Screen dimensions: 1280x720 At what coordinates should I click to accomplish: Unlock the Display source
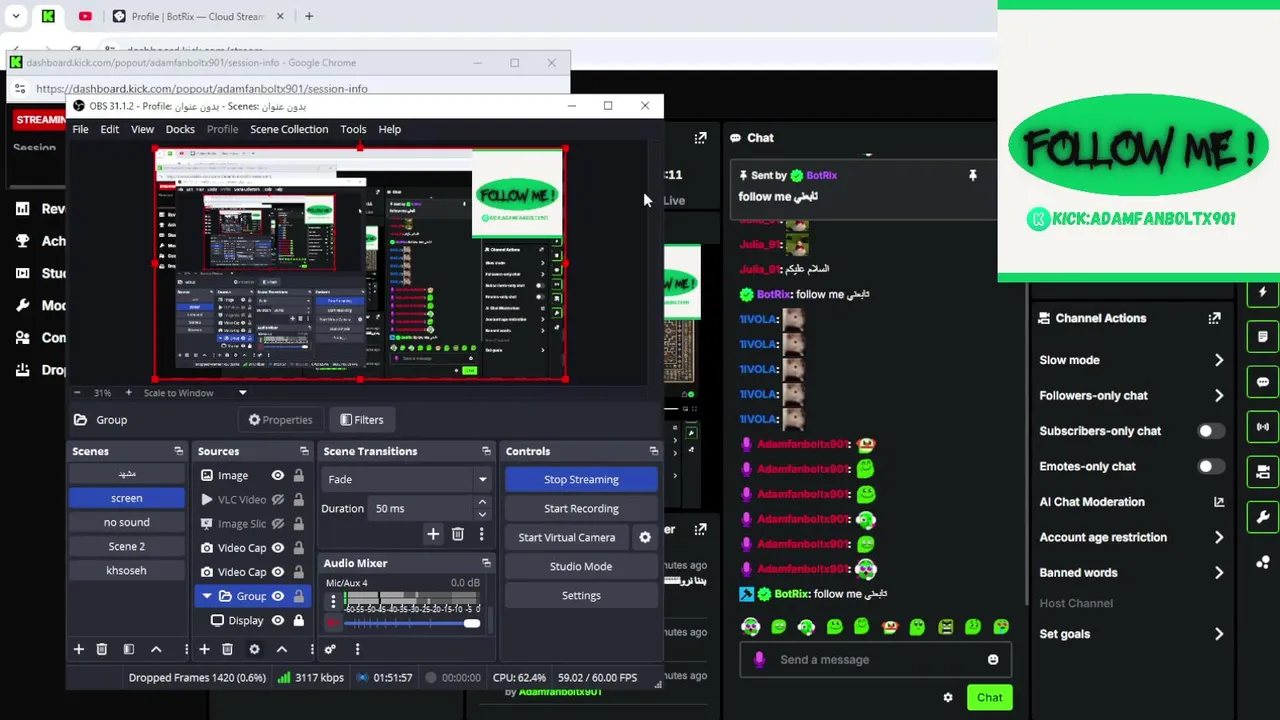pos(298,620)
